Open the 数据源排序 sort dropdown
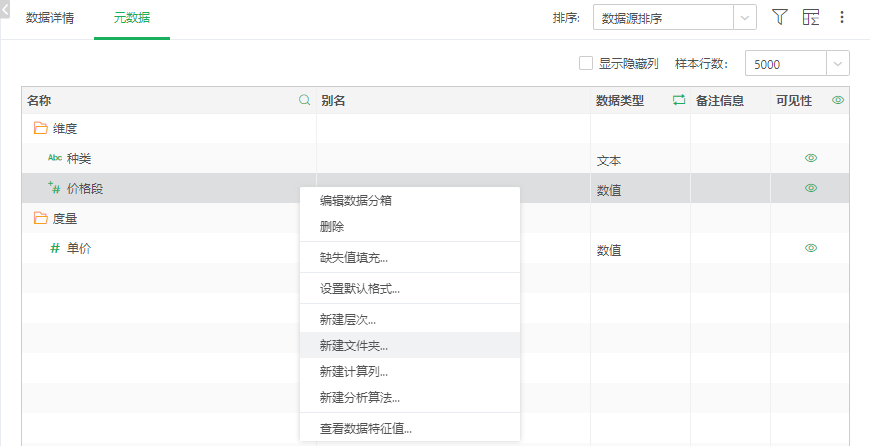Image resolution: width=870 pixels, height=446 pixels. [675, 18]
